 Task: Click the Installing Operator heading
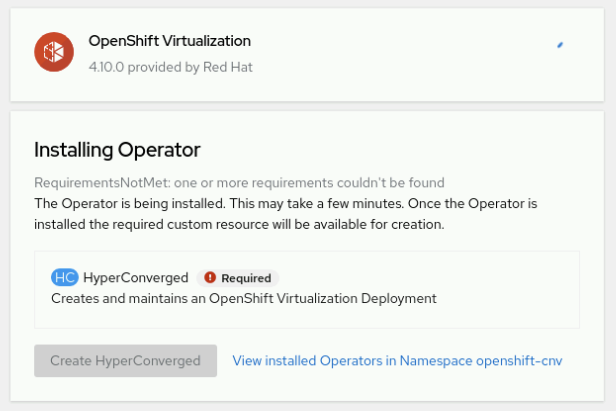click(117, 150)
